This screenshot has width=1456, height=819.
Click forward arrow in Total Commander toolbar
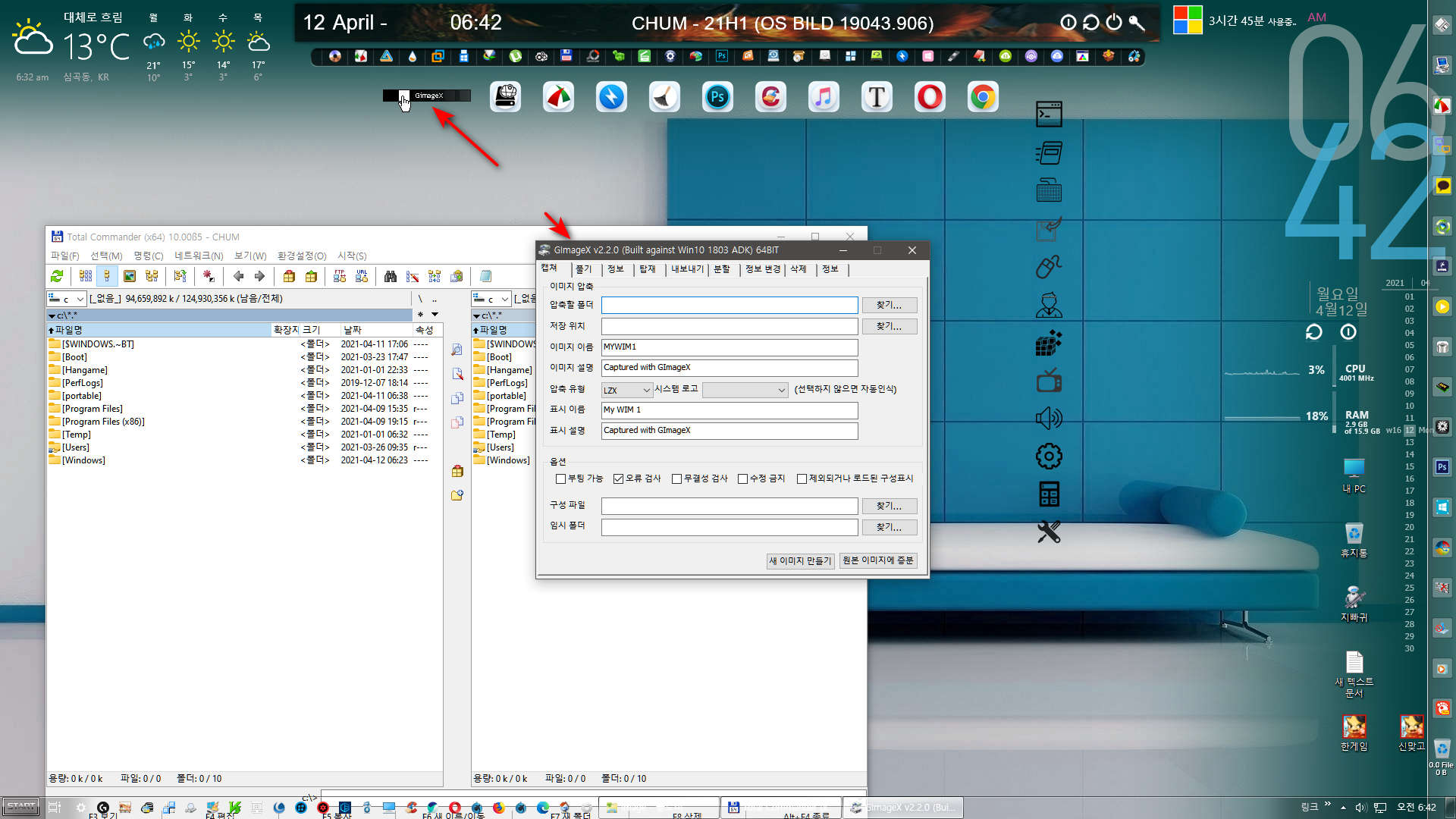point(259,276)
